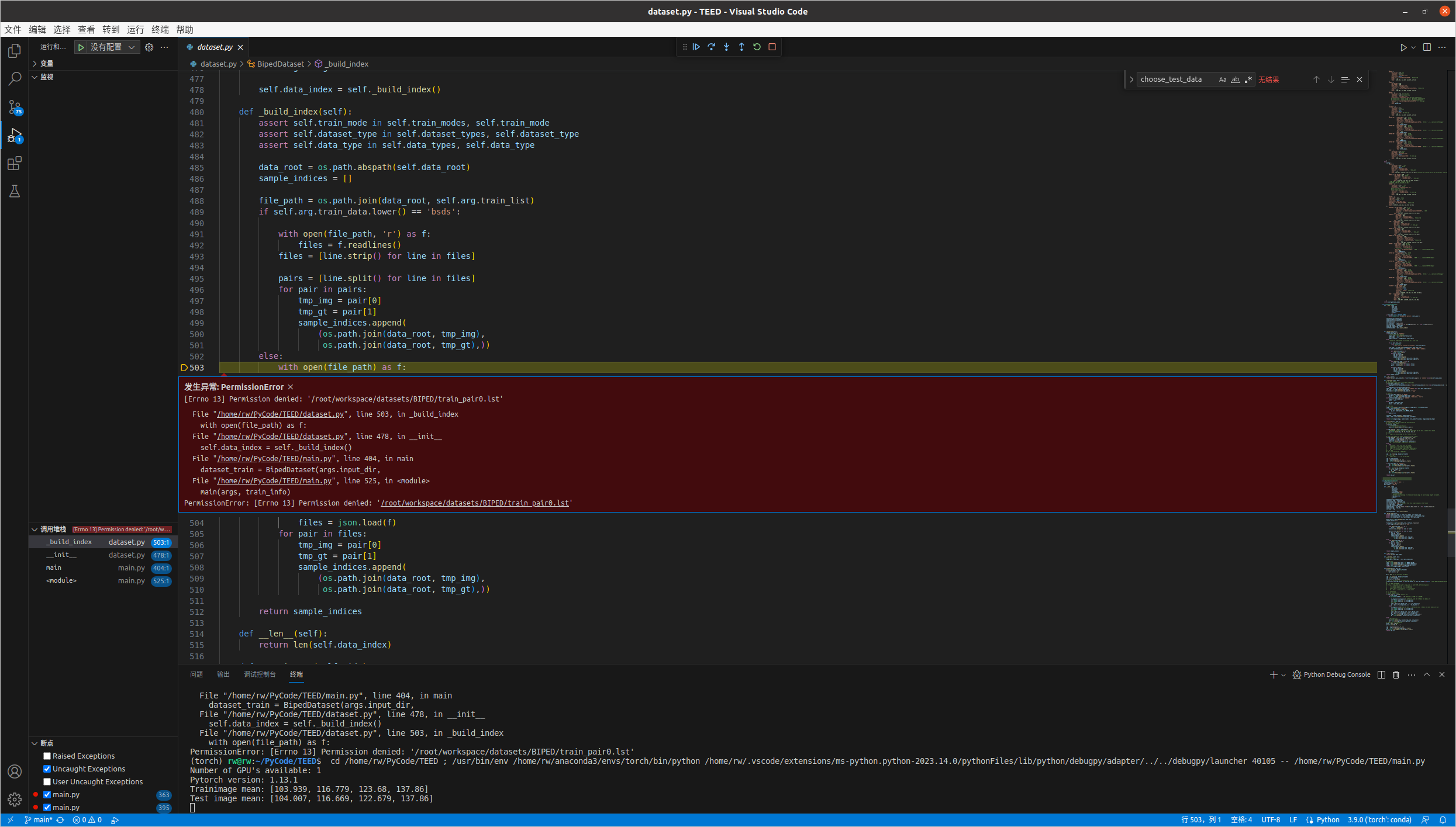Open the 运行 menu

pos(135,30)
